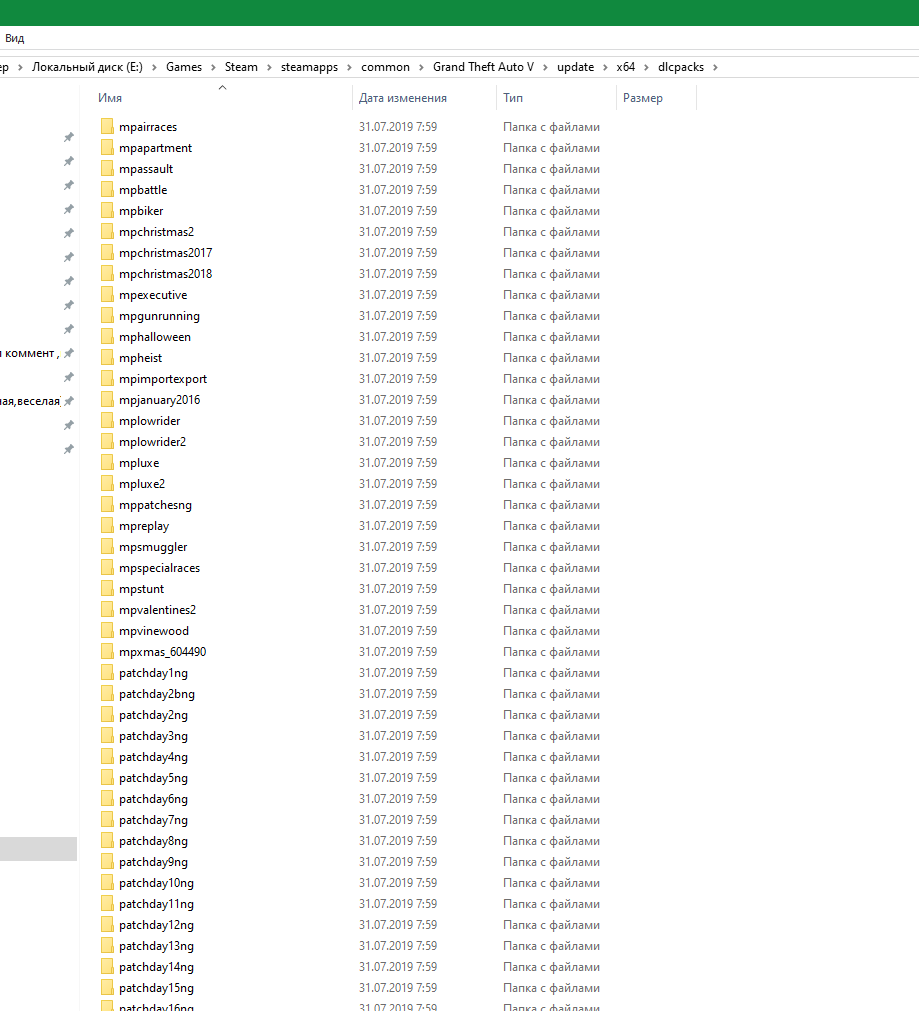Switch to the Вид ribbon tab

pyautogui.click(x=14, y=38)
